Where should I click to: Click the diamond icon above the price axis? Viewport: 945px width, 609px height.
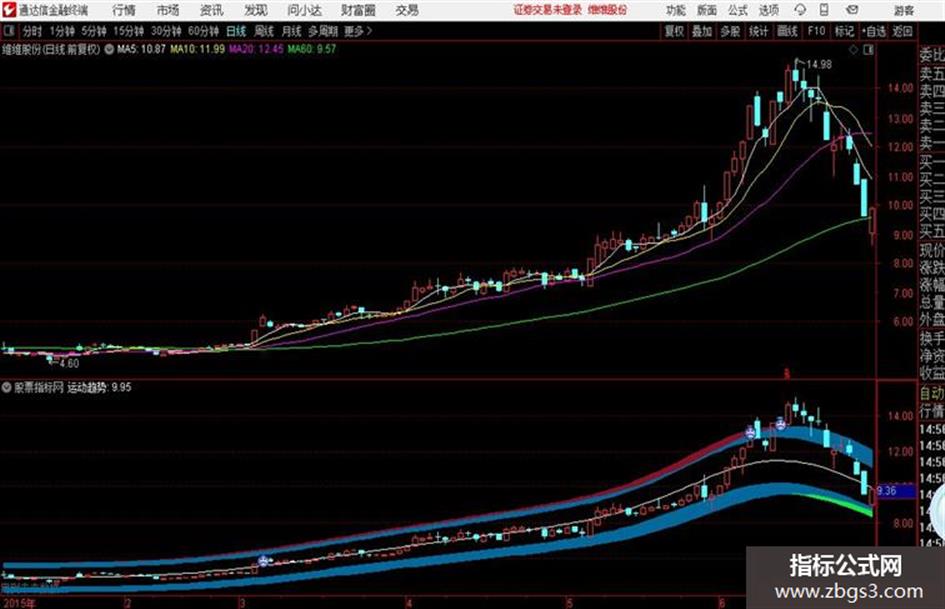coord(853,50)
